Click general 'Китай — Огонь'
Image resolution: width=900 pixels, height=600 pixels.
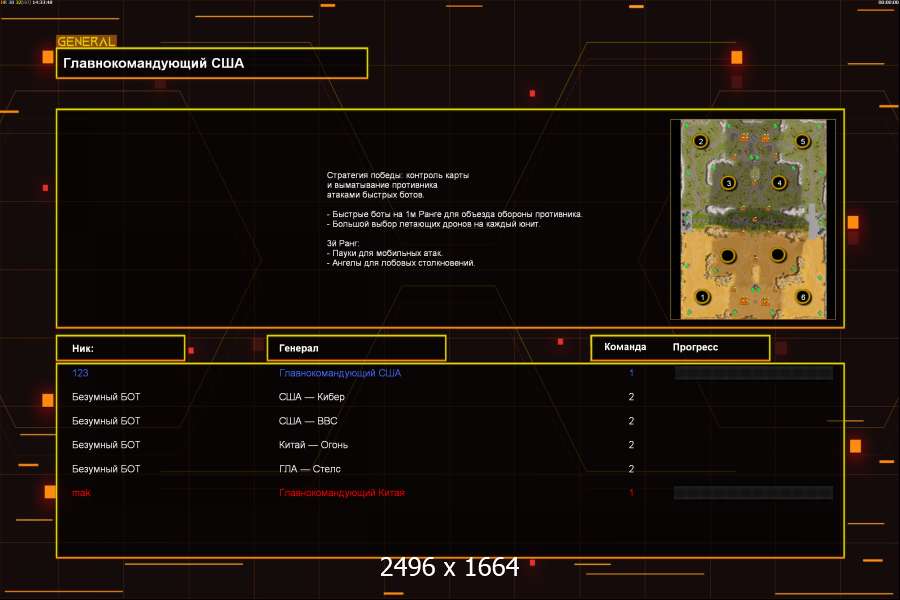tap(313, 444)
